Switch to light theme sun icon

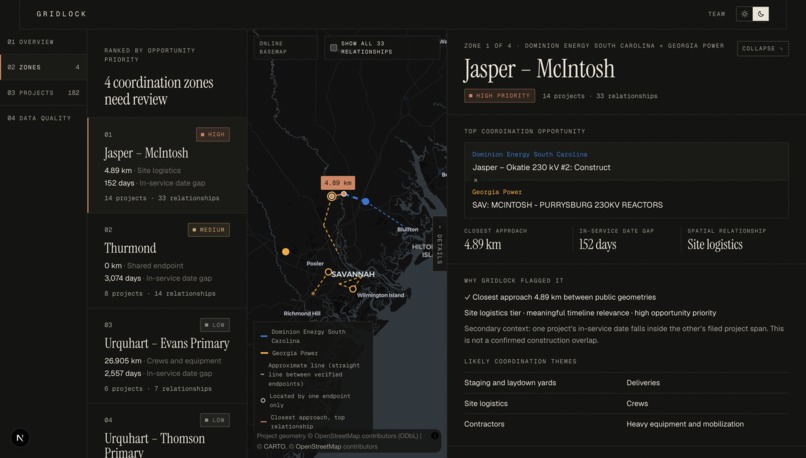pyautogui.click(x=744, y=14)
